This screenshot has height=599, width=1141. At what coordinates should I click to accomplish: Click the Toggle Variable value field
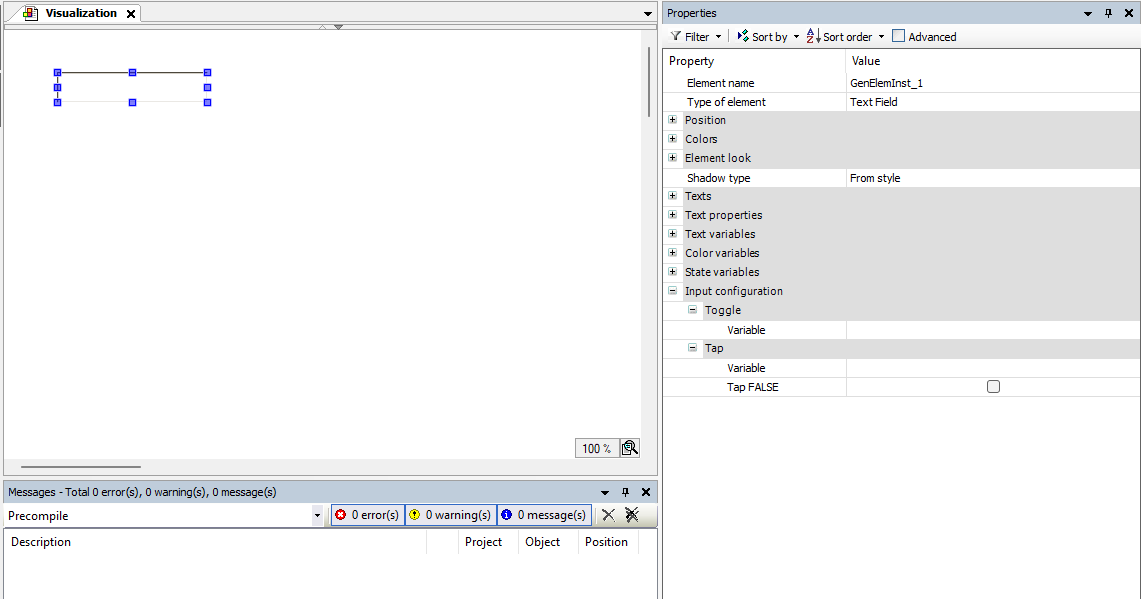992,330
